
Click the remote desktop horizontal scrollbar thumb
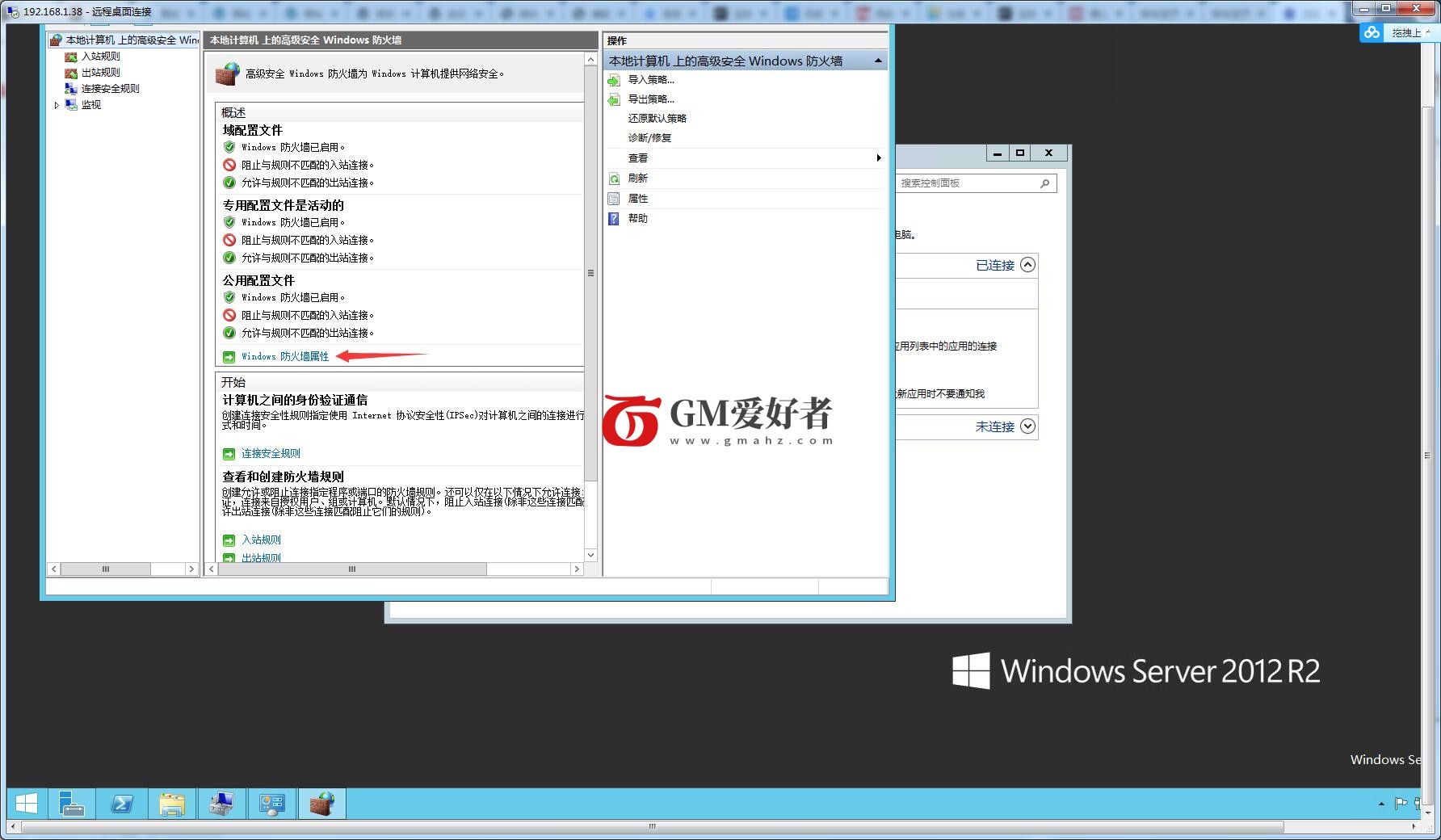pyautogui.click(x=652, y=827)
